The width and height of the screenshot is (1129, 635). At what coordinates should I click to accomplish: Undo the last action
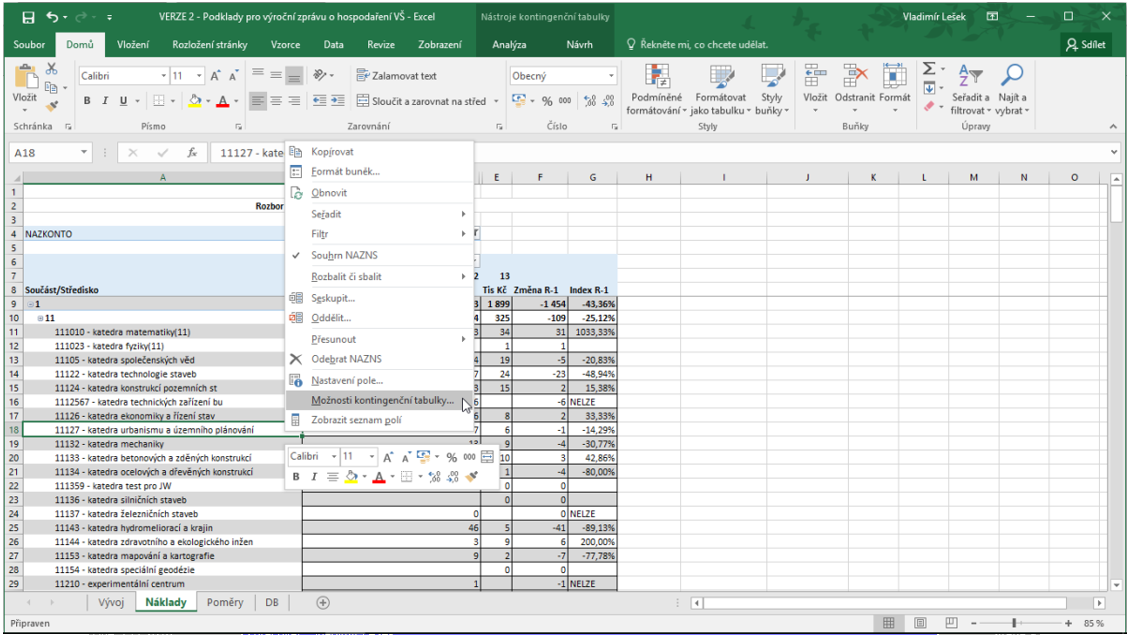coord(52,17)
